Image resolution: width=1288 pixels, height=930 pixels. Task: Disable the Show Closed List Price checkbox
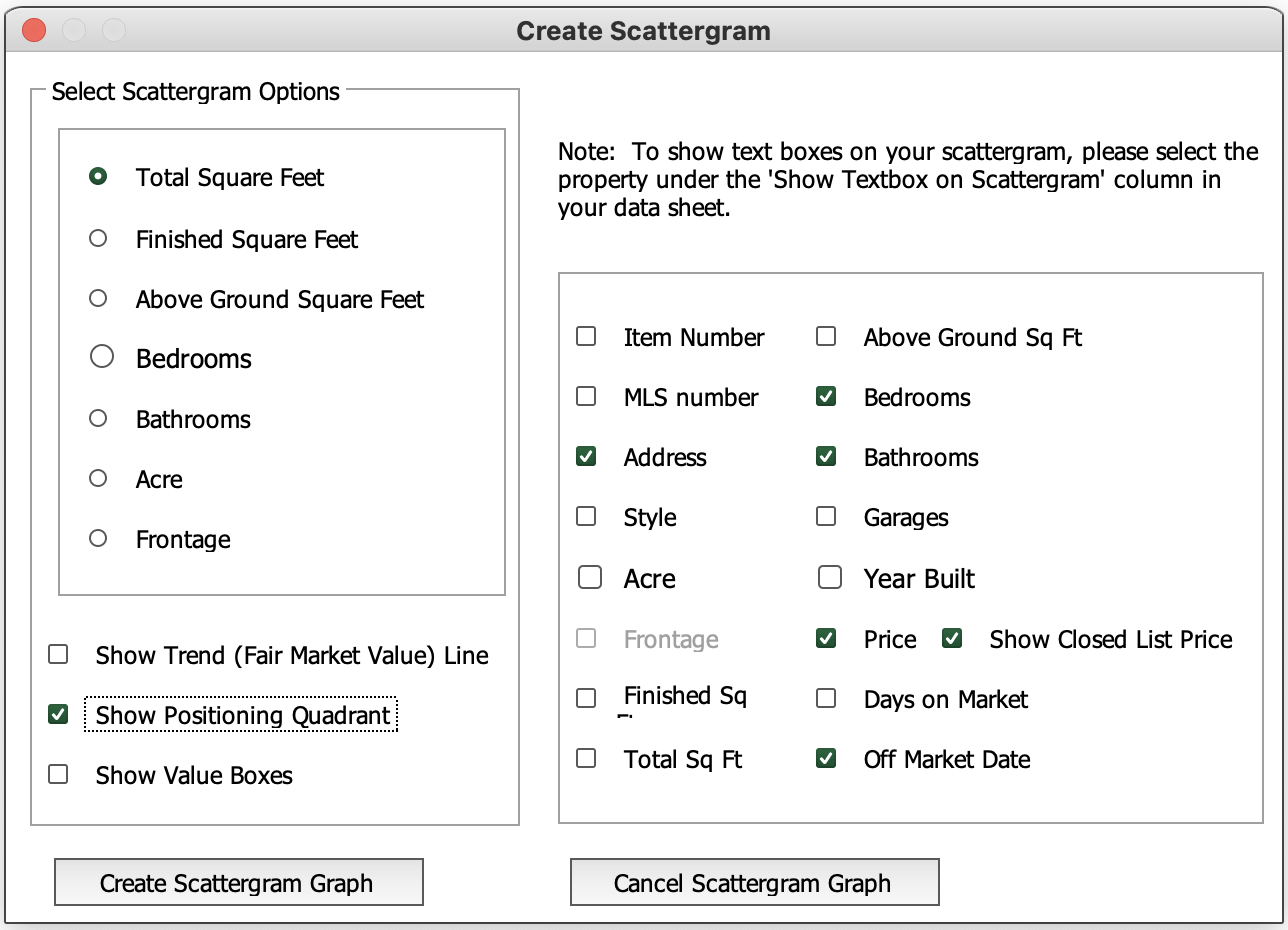tap(952, 639)
